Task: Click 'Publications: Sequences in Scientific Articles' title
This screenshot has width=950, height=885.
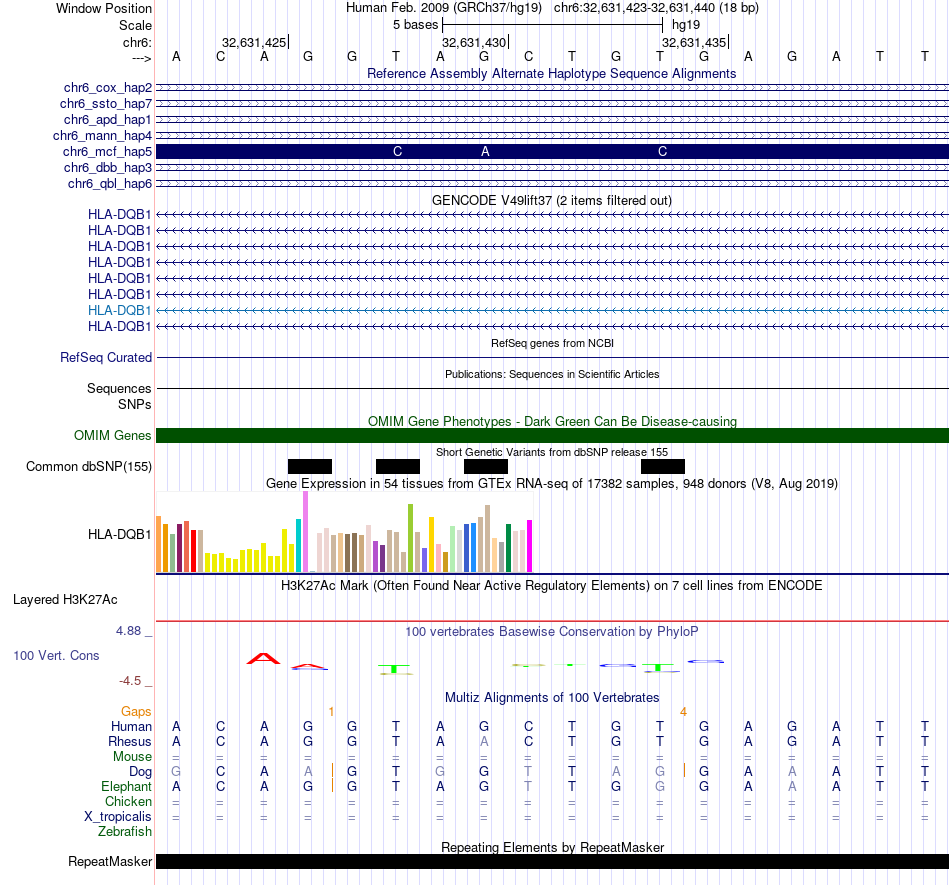Action: point(552,374)
